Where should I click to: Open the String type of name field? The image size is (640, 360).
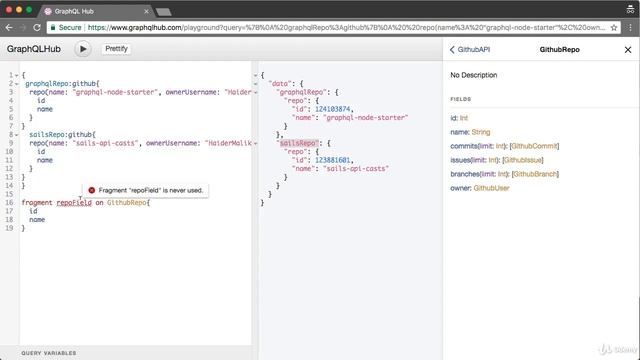tap(481, 132)
